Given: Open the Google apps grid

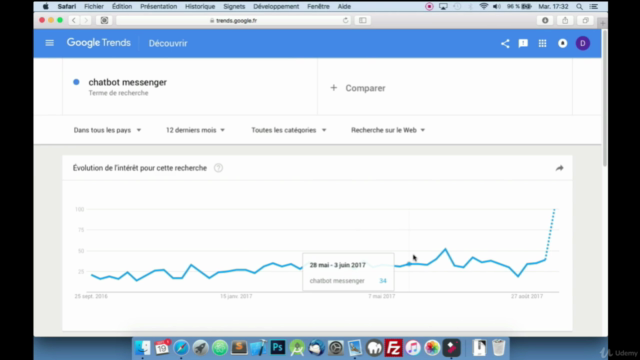Looking at the screenshot, I should point(542,43).
